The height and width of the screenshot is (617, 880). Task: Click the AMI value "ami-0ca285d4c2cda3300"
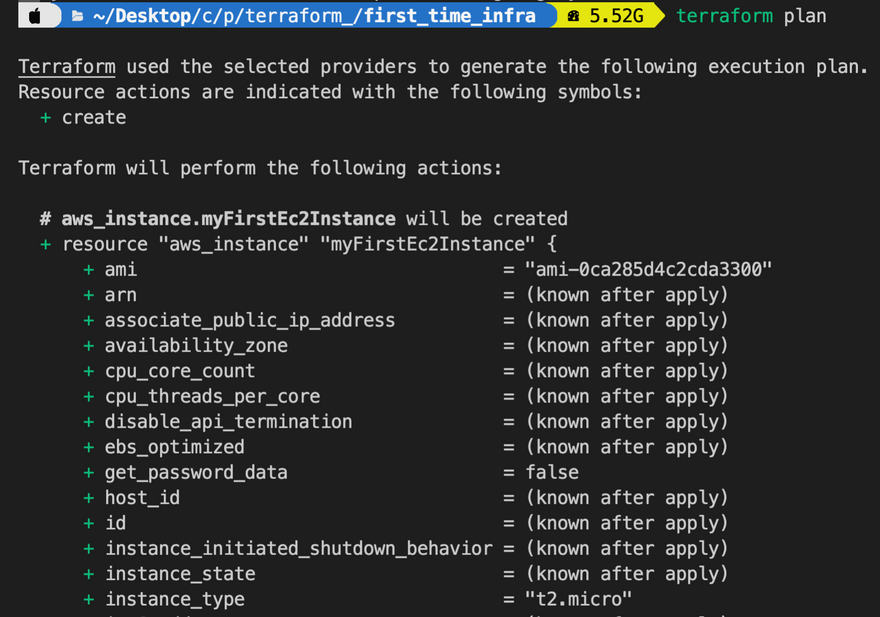coord(651,270)
